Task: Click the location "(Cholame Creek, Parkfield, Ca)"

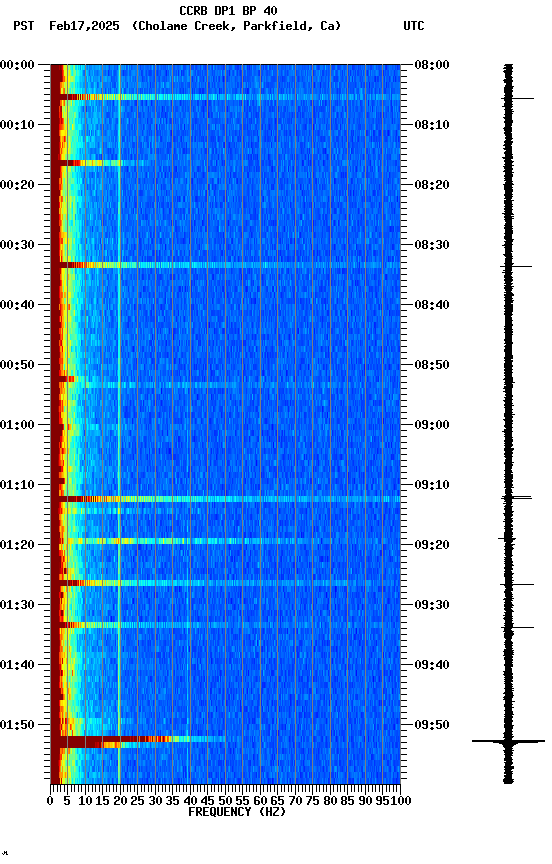Action: pyautogui.click(x=236, y=26)
